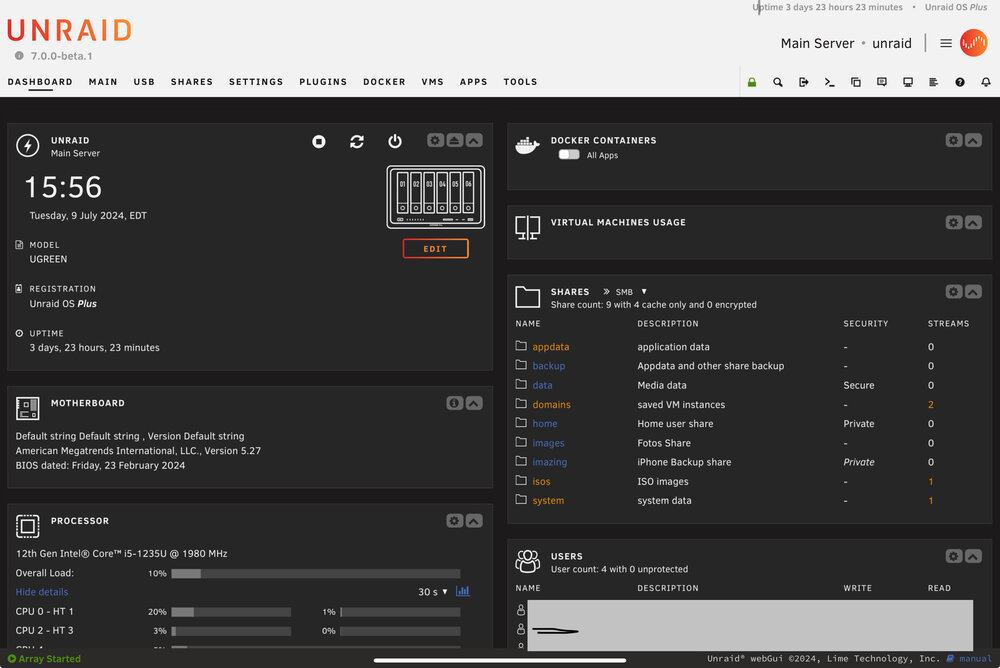Screen dimensions: 1000x668
Task: Click the power shutdown icon
Action: pyautogui.click(x=395, y=142)
